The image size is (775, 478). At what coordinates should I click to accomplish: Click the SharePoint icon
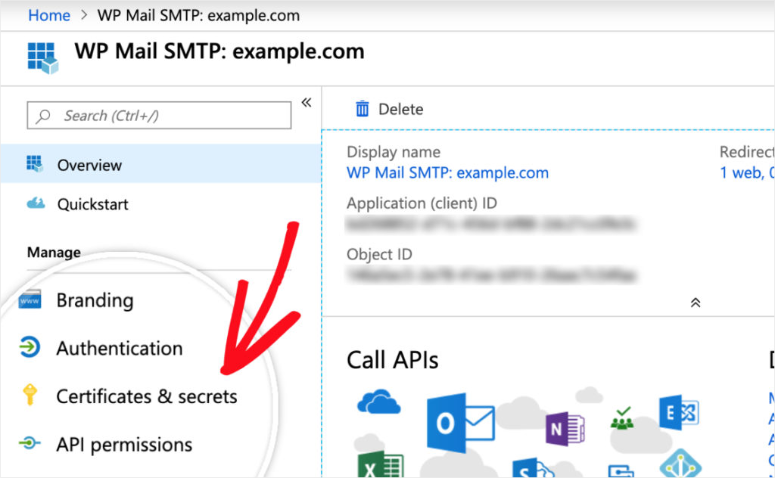click(532, 468)
